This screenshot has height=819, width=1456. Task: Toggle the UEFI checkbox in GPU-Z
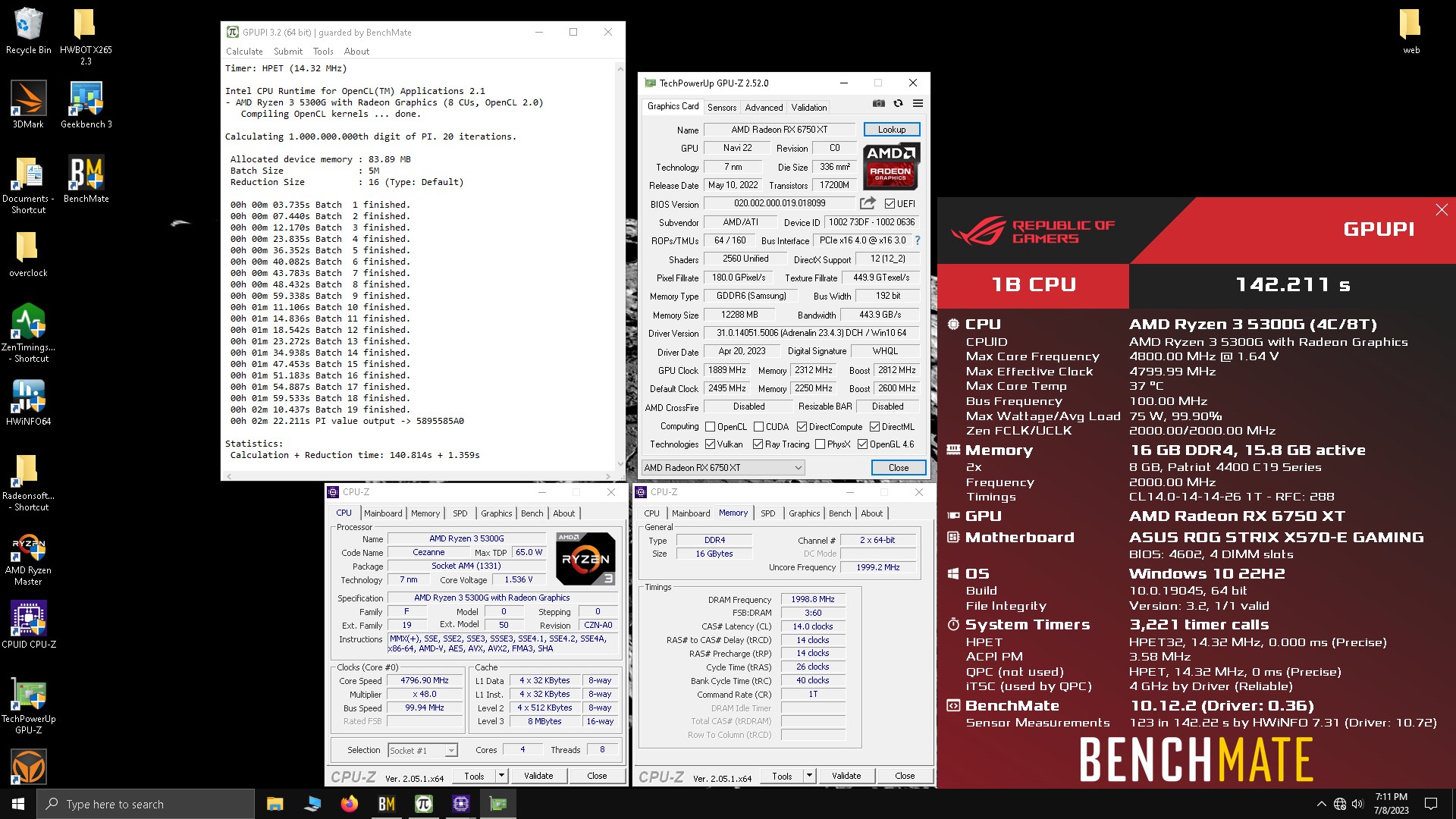tap(890, 204)
